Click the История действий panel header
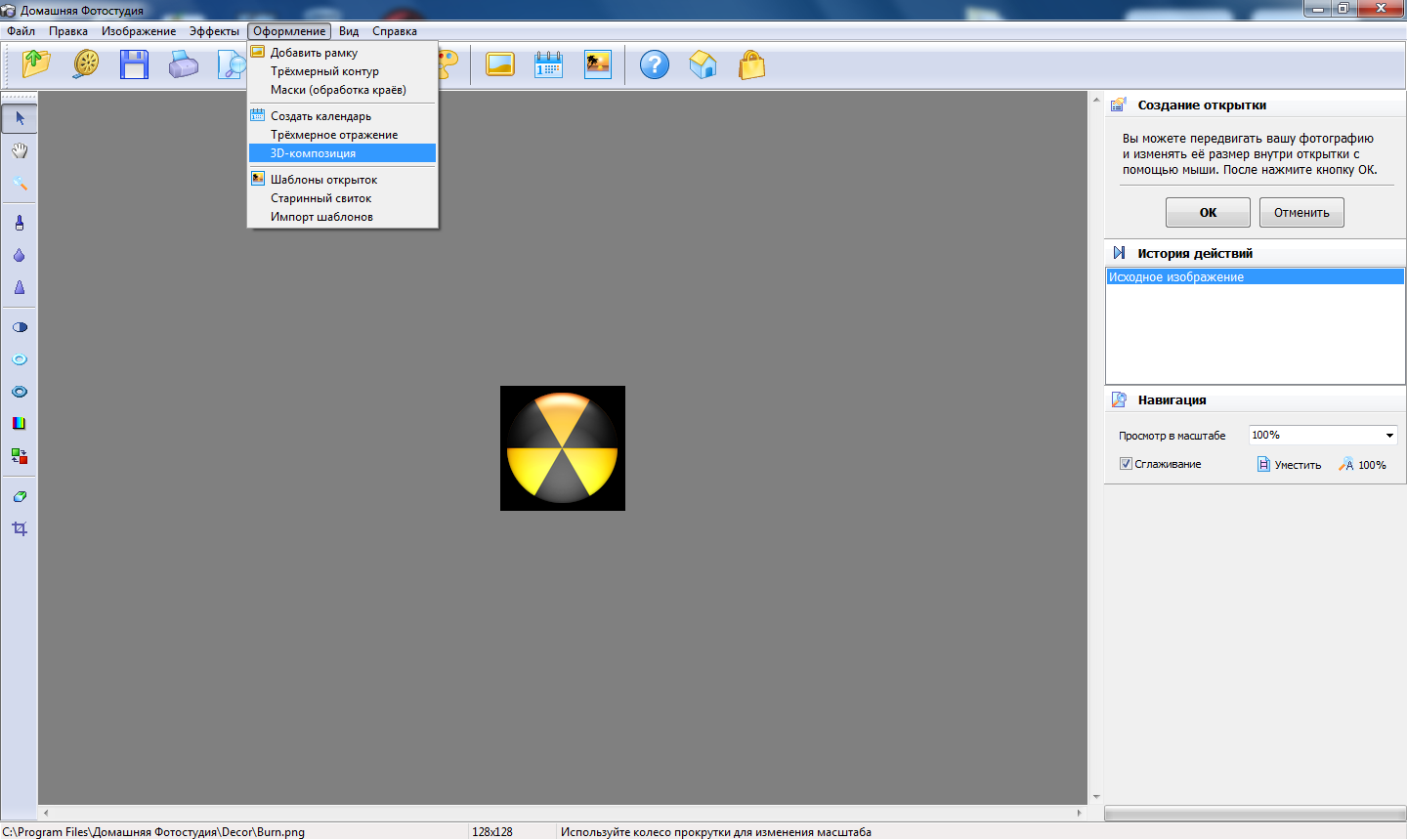The image size is (1407, 840). (x=1255, y=253)
